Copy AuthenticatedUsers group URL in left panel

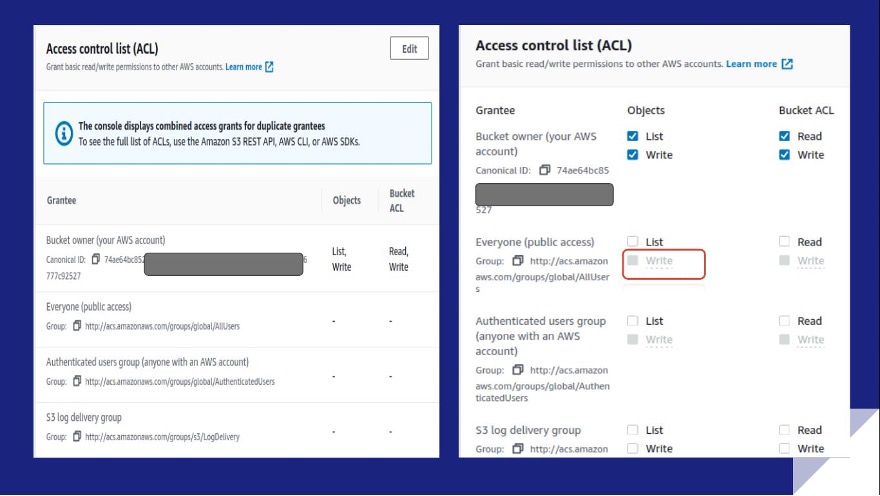click(77, 381)
